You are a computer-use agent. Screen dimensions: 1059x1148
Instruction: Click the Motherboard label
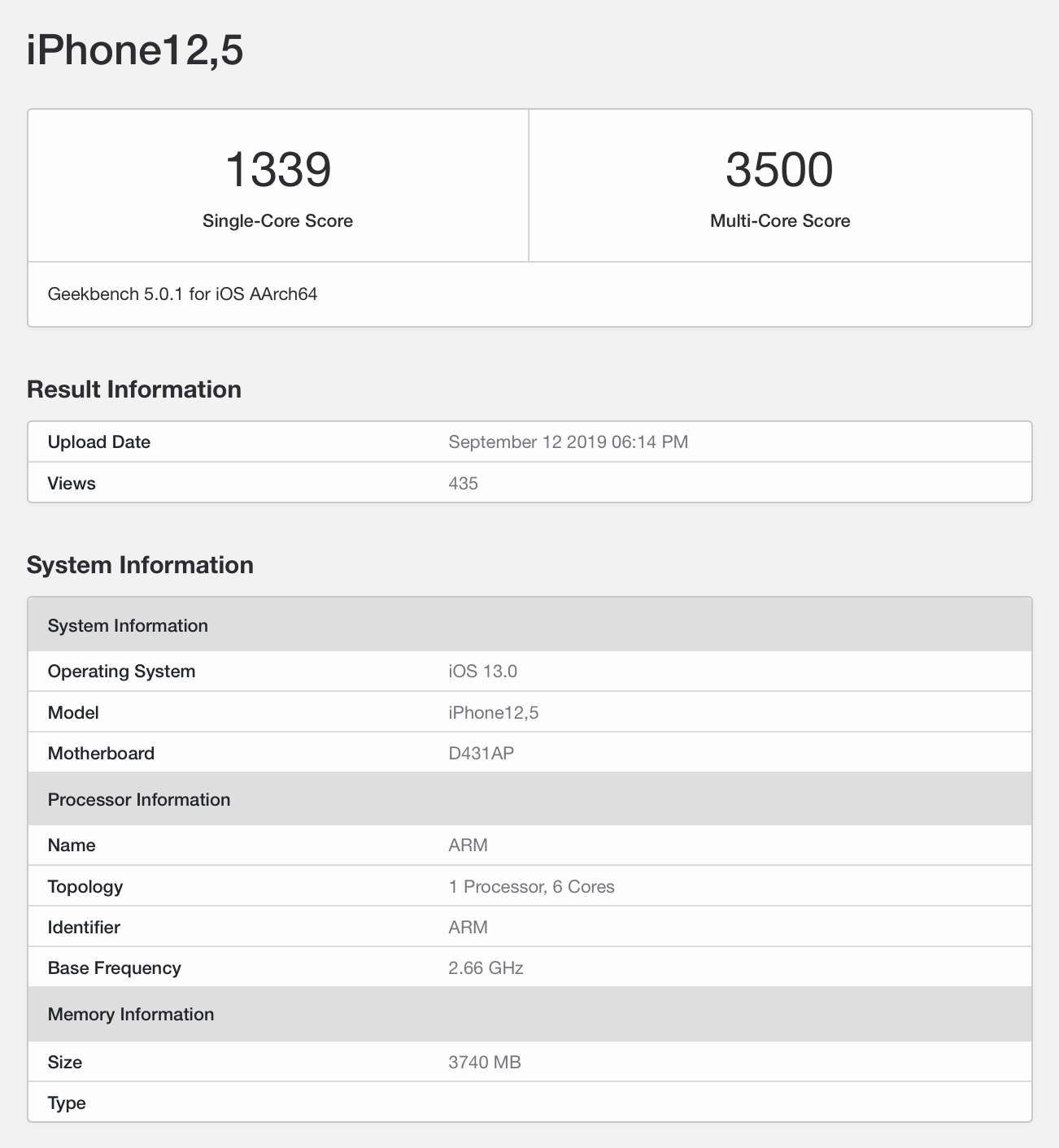point(101,754)
